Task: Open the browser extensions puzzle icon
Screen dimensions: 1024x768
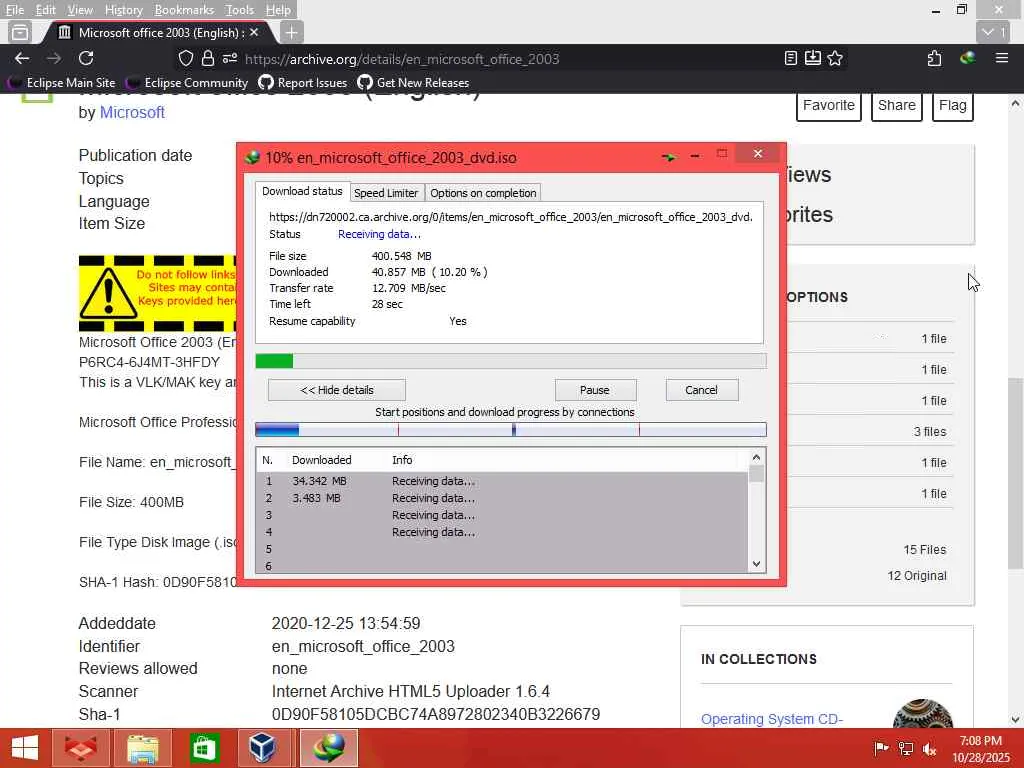Action: (935, 59)
